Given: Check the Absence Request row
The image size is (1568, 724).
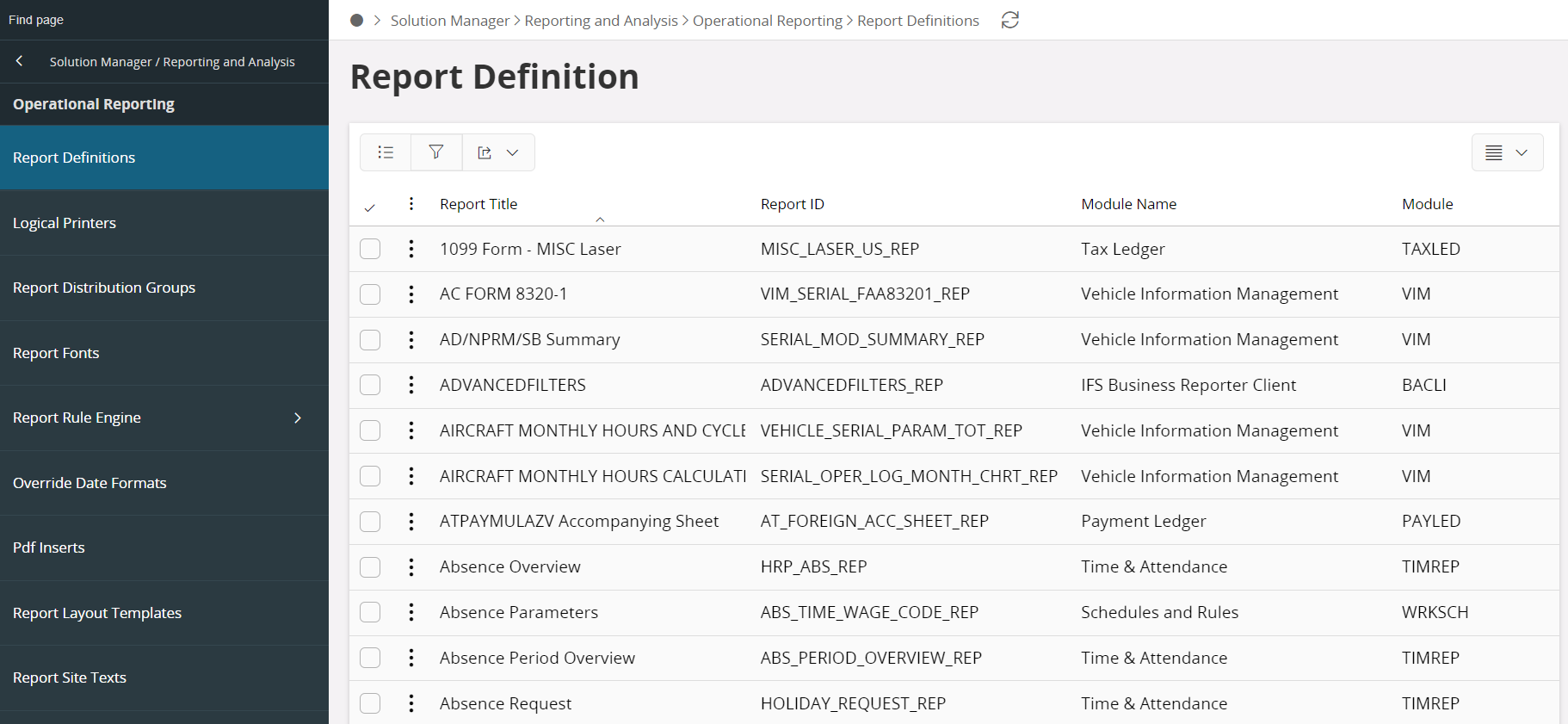Looking at the screenshot, I should click(370, 703).
